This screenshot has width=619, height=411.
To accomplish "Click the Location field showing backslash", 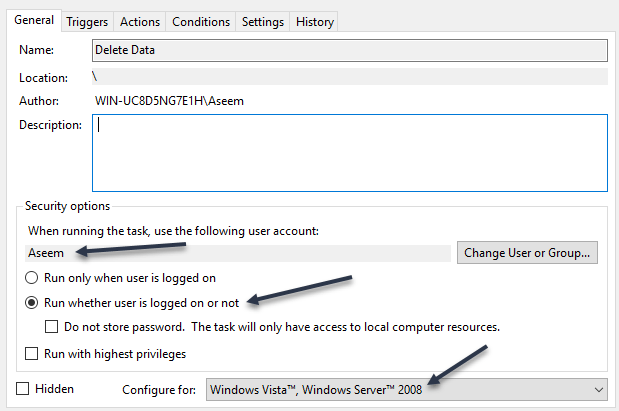I will coord(348,77).
